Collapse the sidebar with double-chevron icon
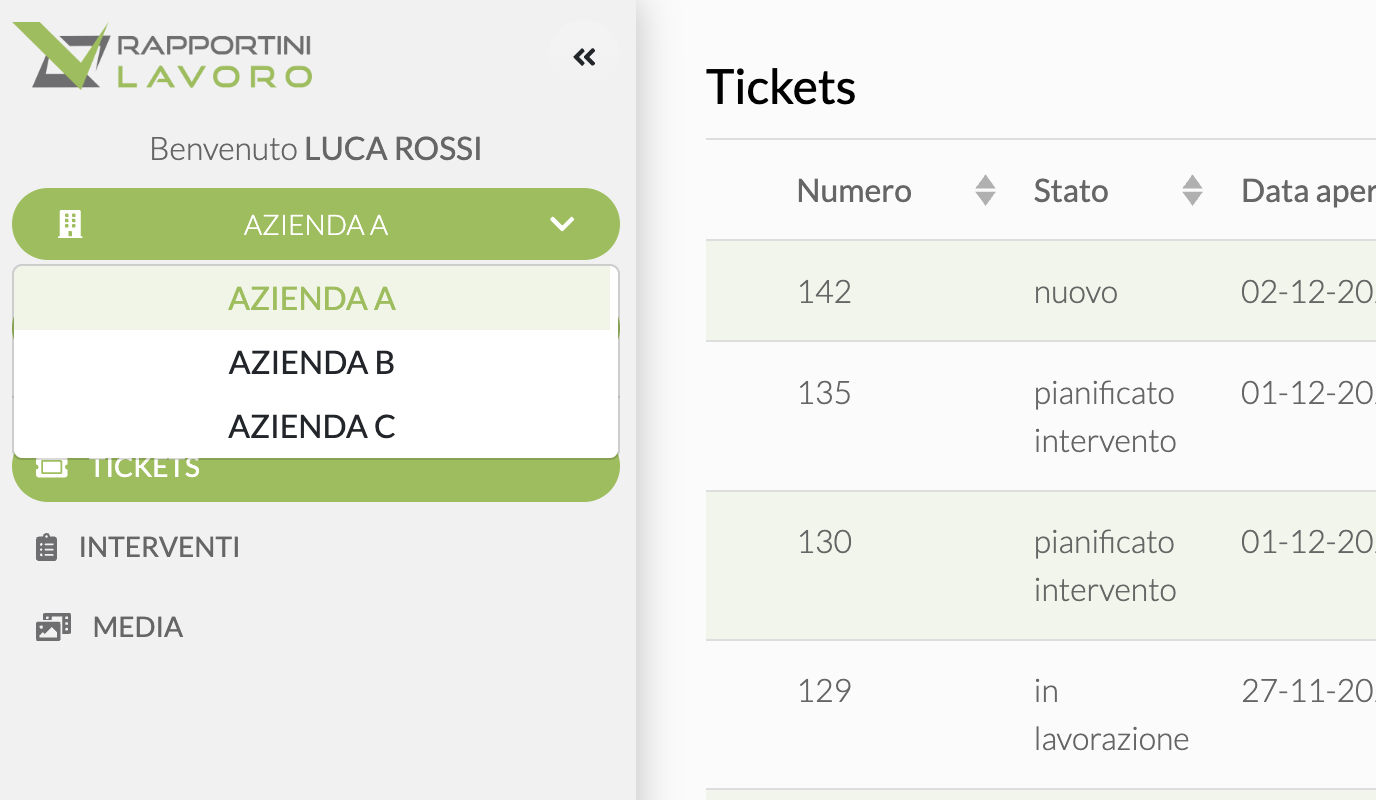This screenshot has height=800, width=1376. (x=584, y=57)
